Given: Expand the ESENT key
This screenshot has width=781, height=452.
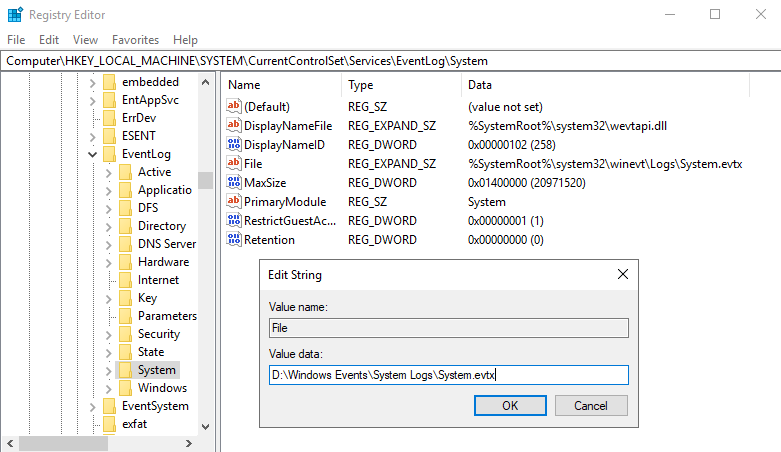Looking at the screenshot, I should pos(93,136).
